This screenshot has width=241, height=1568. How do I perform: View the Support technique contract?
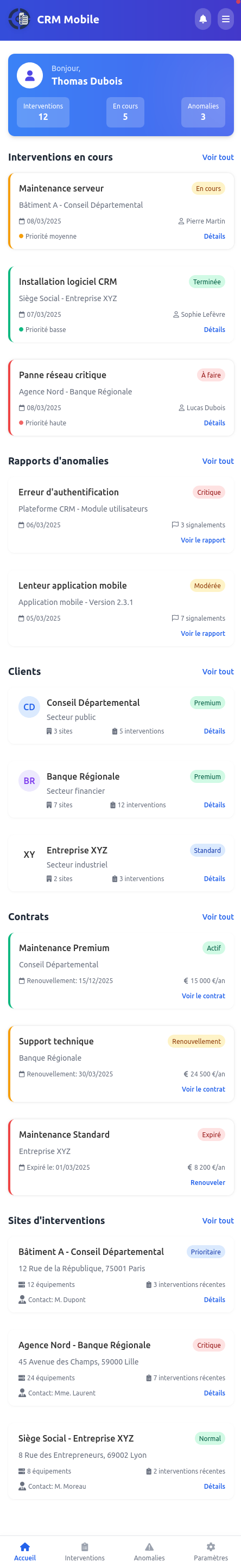click(203, 1089)
